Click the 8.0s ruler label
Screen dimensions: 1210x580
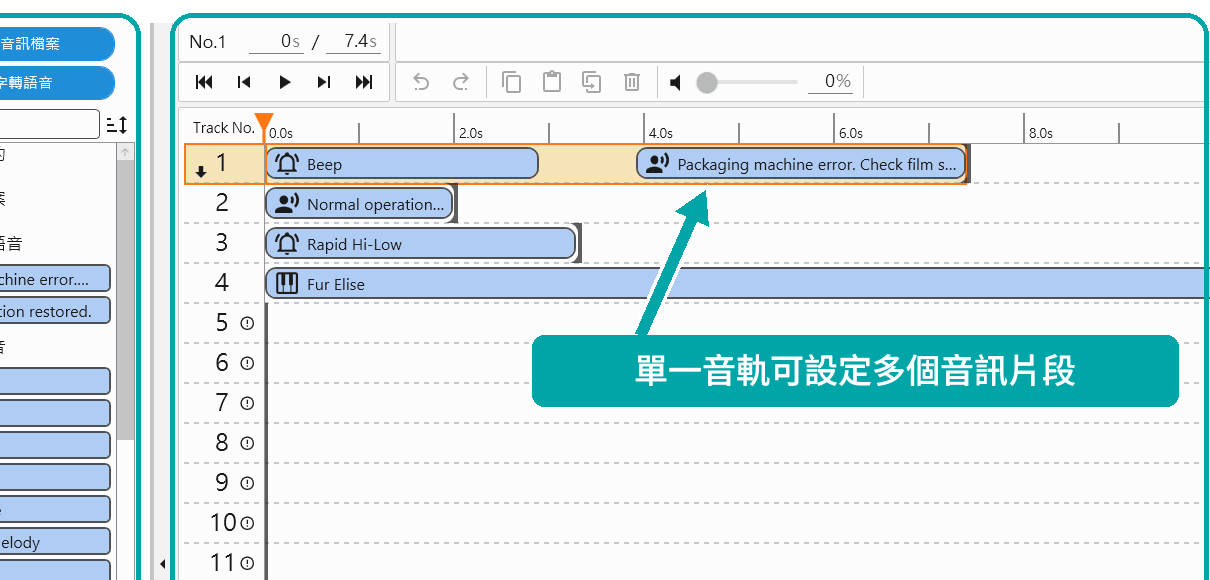coord(1040,133)
